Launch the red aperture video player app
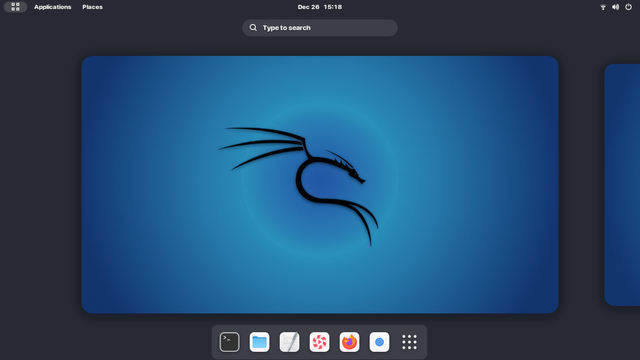Viewport: 640px width, 360px height. [x=319, y=342]
